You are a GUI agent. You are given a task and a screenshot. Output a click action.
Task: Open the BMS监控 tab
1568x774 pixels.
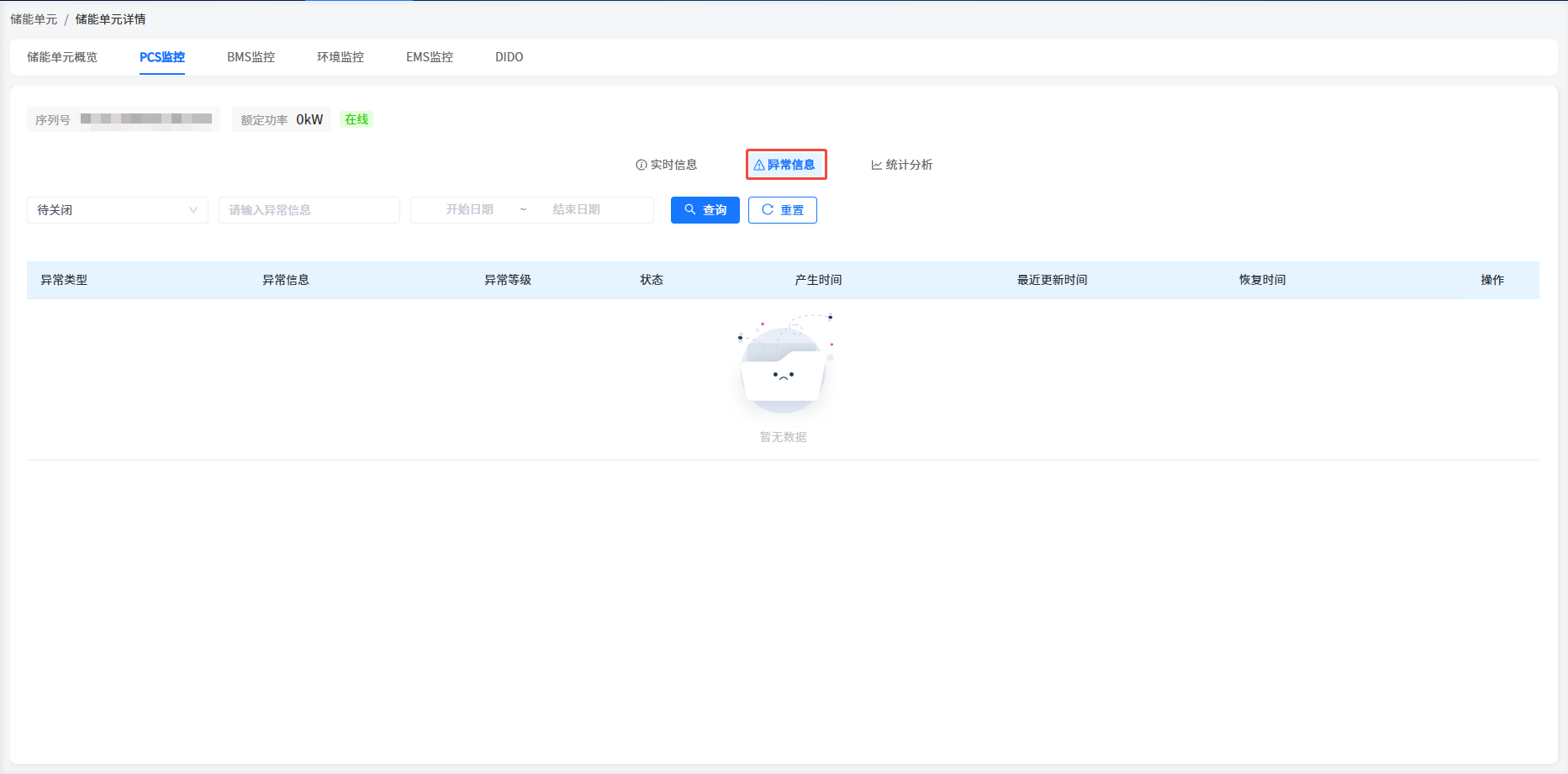point(251,57)
